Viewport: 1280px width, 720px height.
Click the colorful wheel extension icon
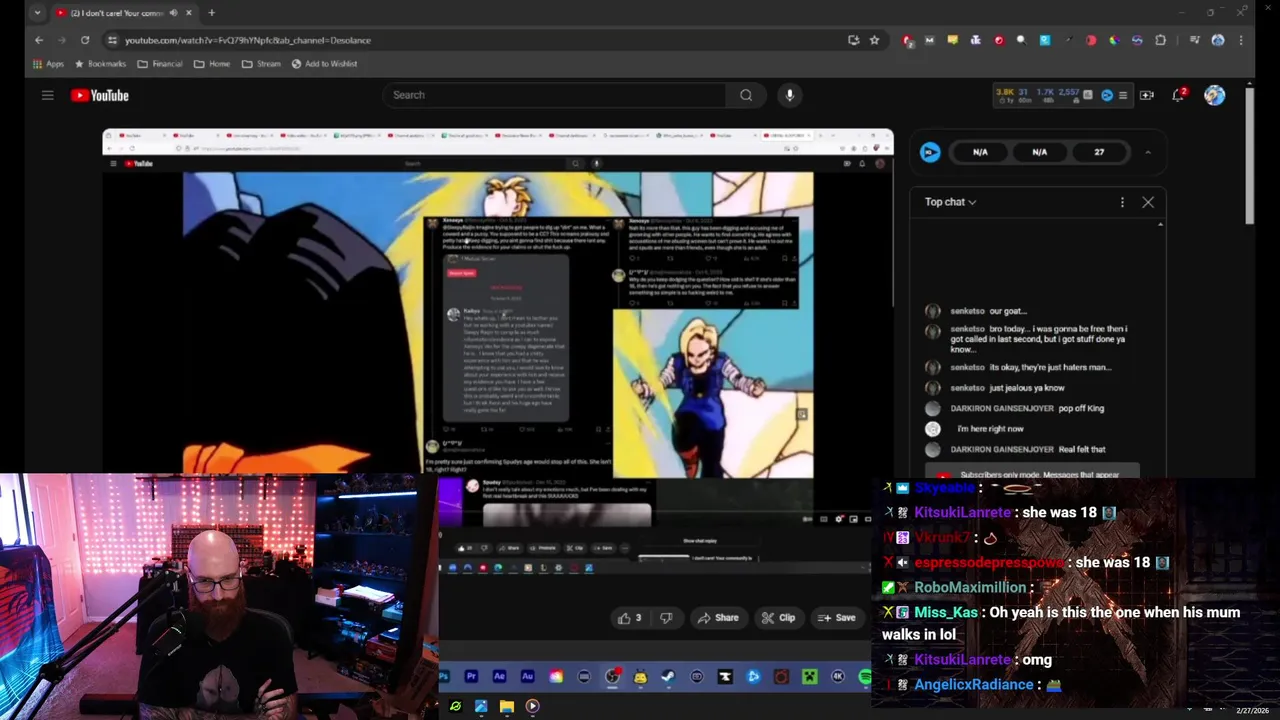(1115, 40)
